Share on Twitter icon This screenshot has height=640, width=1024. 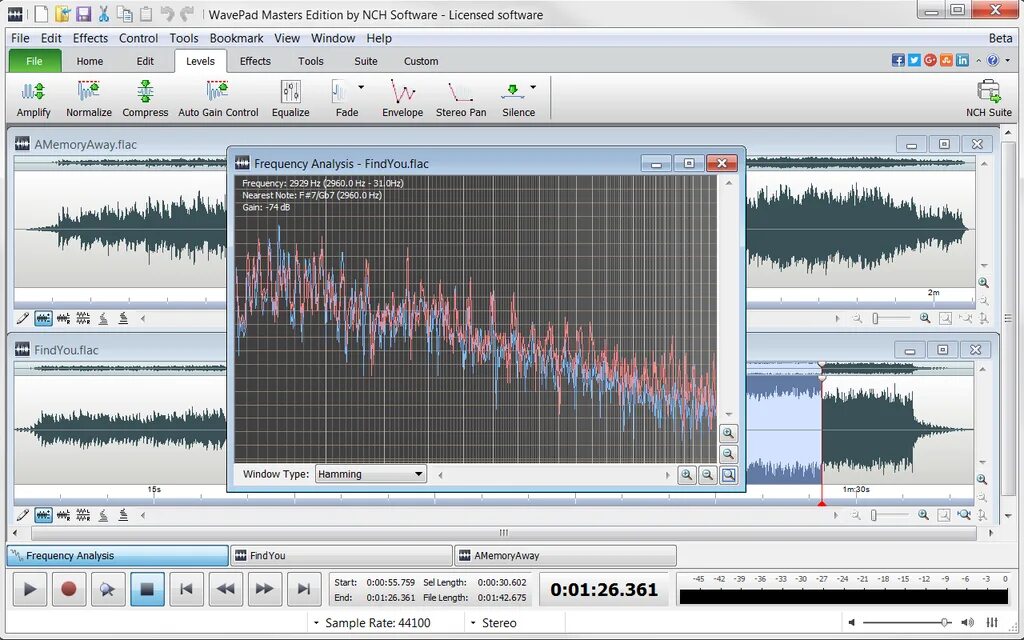click(x=914, y=60)
